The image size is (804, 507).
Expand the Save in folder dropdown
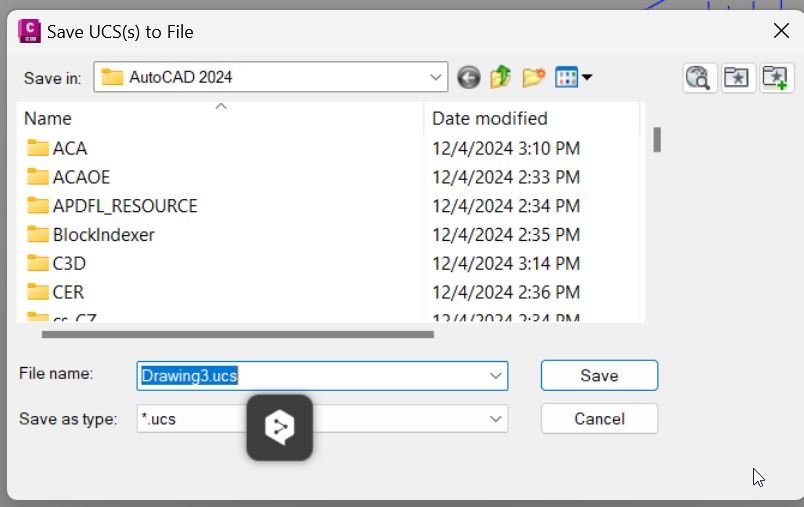[435, 77]
